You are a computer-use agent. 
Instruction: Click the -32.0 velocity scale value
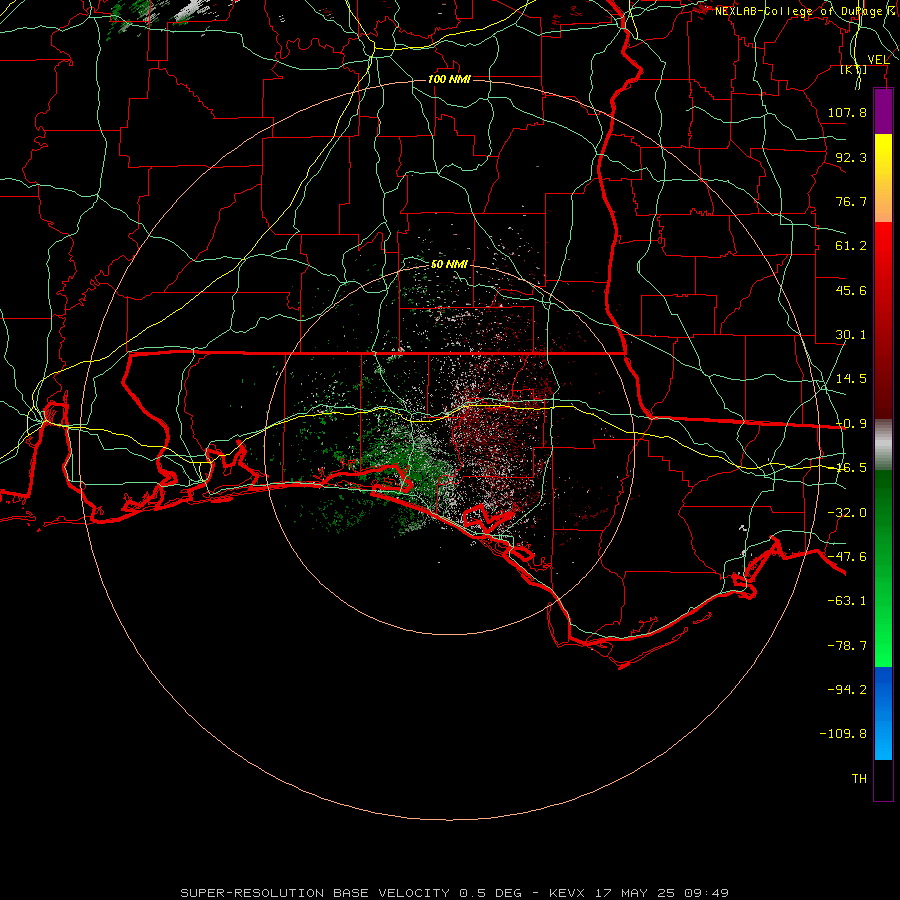tap(847, 513)
